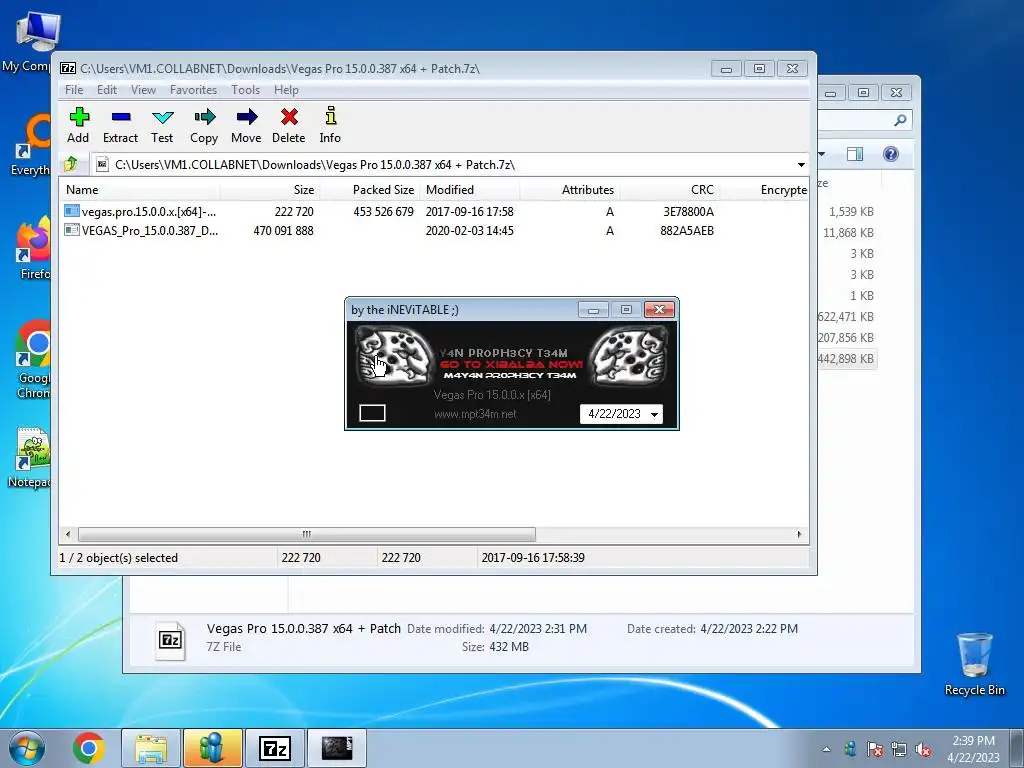1024x768 pixels.
Task: Open the Info toolbar icon
Action: click(x=330, y=125)
